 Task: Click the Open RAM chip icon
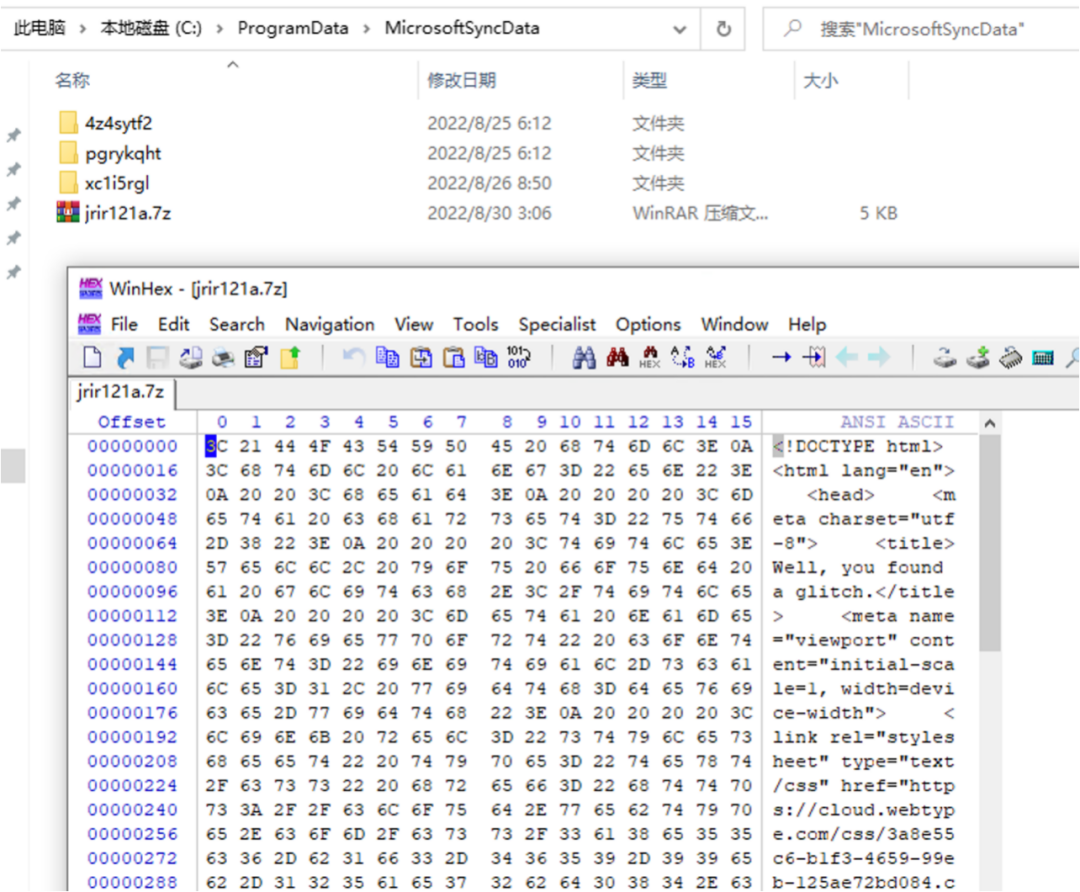click(1010, 357)
